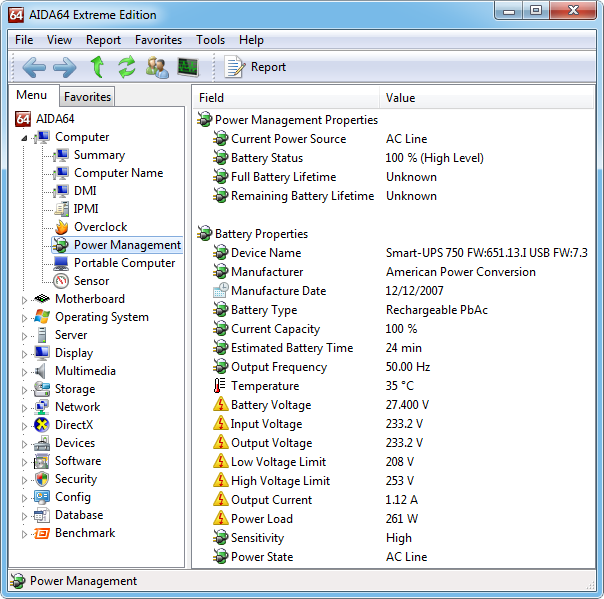Click AIDA64 title bar app icon
The width and height of the screenshot is (604, 599).
[16, 15]
